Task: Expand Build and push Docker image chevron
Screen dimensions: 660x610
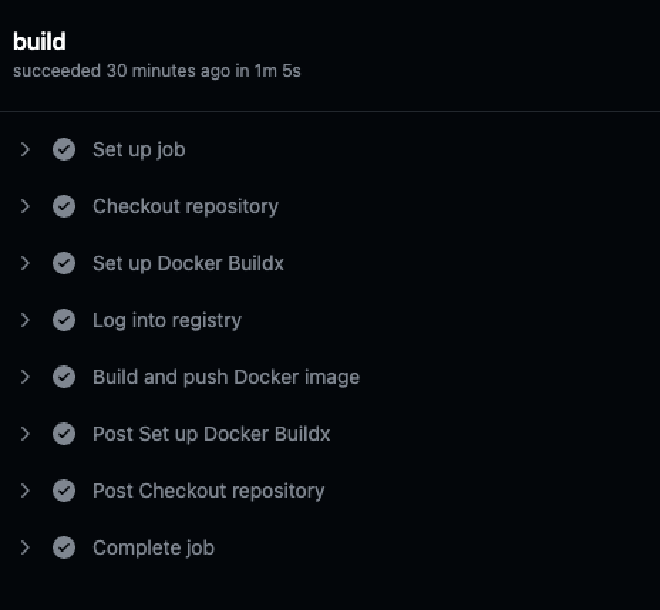Action: pos(25,377)
